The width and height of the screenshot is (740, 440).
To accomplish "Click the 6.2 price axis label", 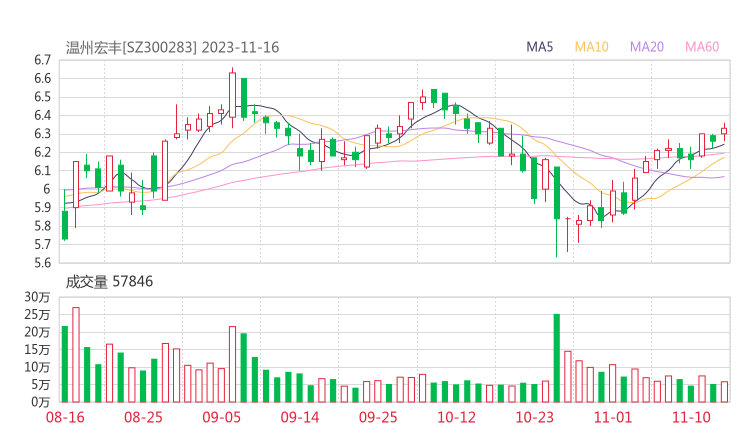I will click(42, 152).
